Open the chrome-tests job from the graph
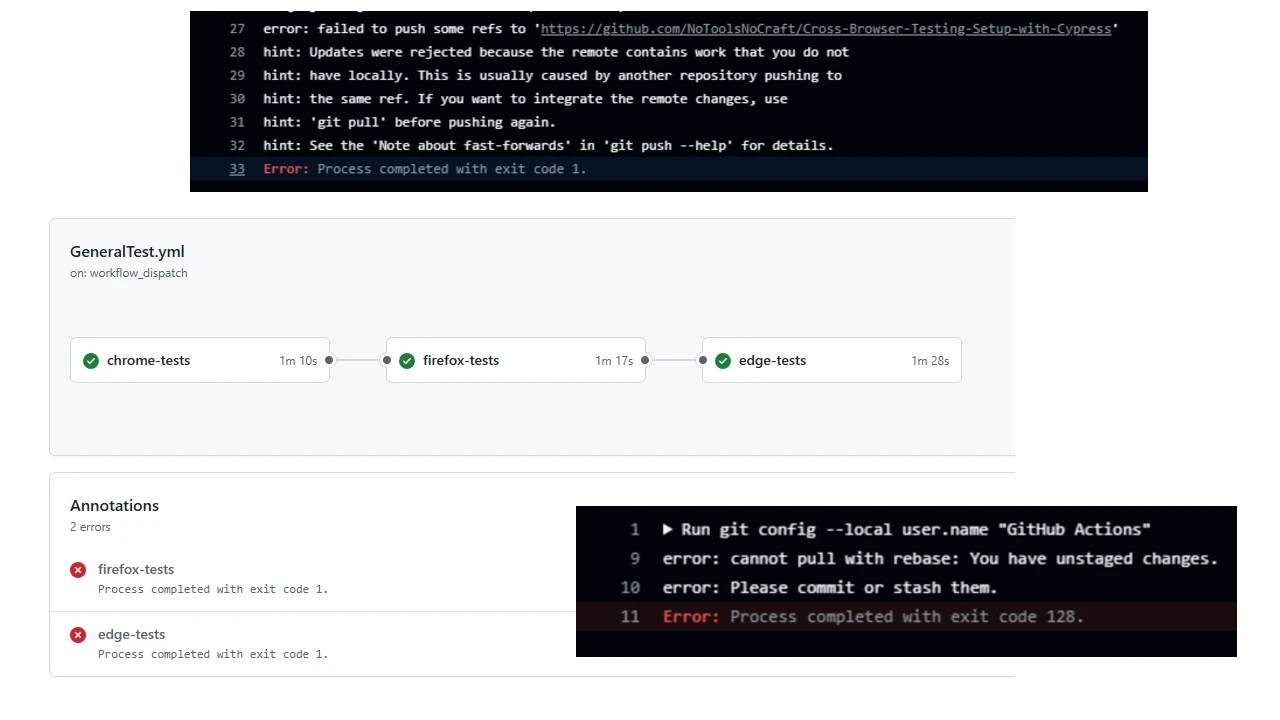The image size is (1280, 720). click(x=149, y=361)
